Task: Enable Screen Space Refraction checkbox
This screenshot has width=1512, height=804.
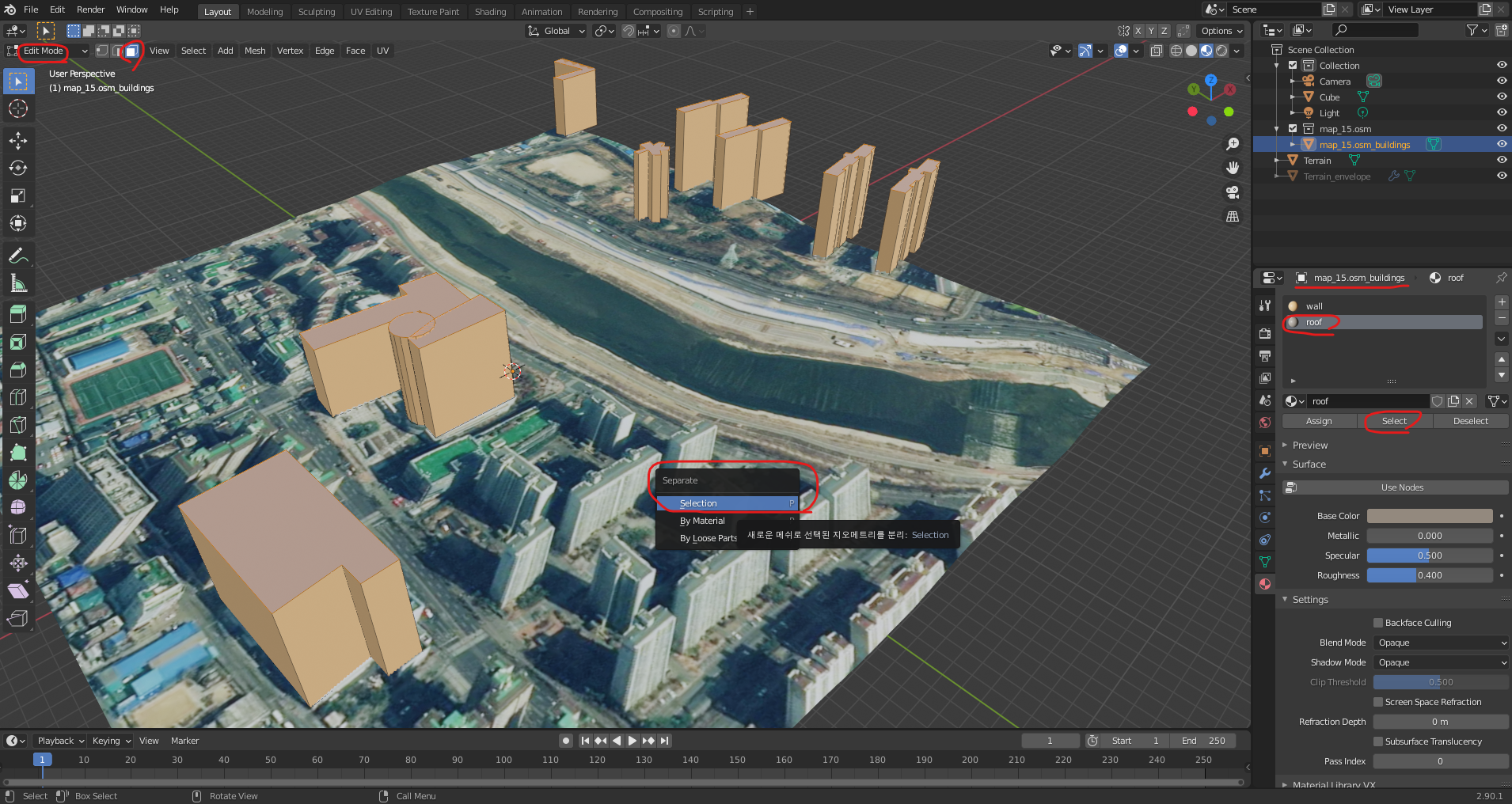Action: click(x=1378, y=702)
